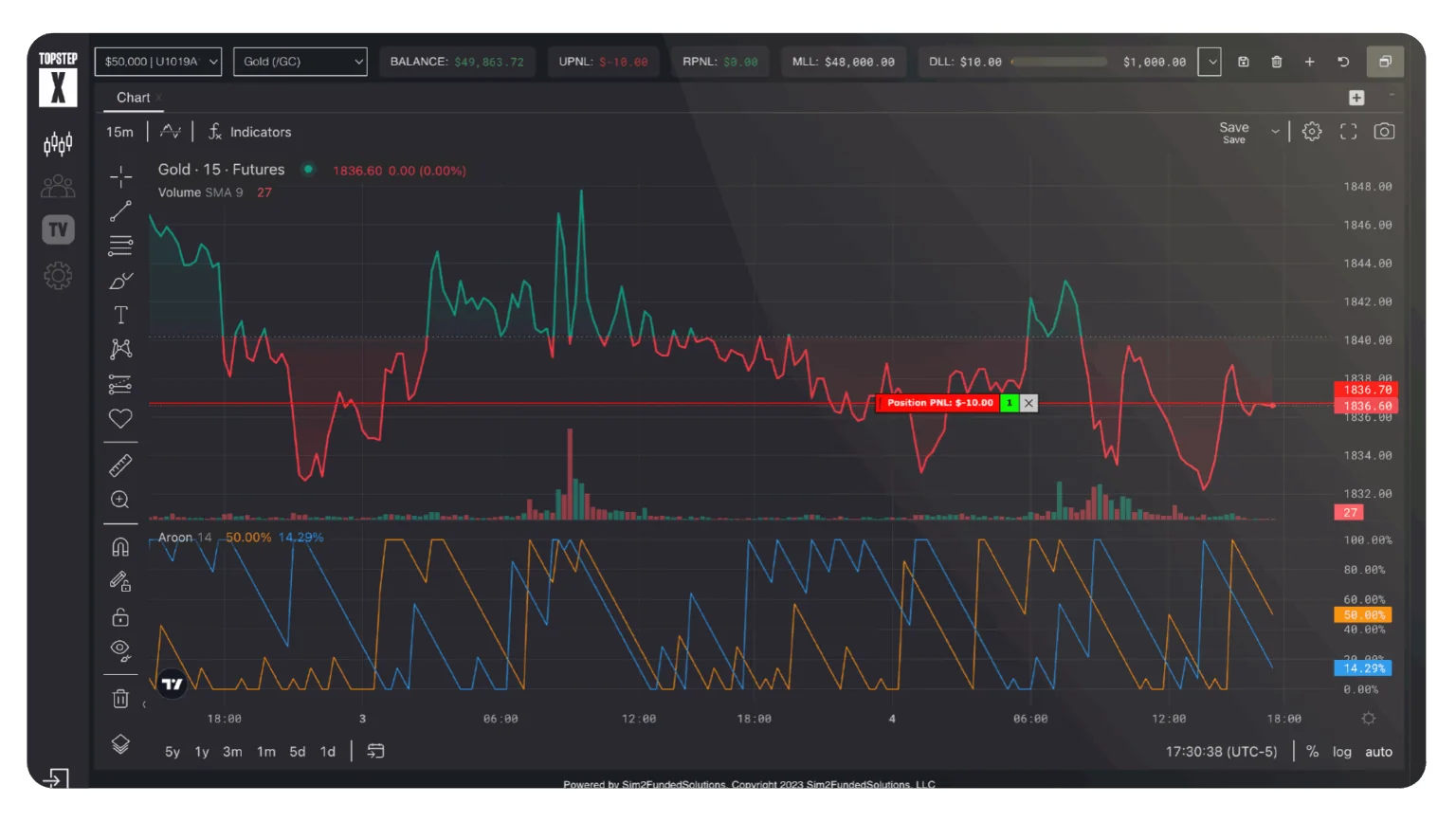The width and height of the screenshot is (1456, 822).
Task: Toggle stay in drawing mode
Action: (x=120, y=581)
